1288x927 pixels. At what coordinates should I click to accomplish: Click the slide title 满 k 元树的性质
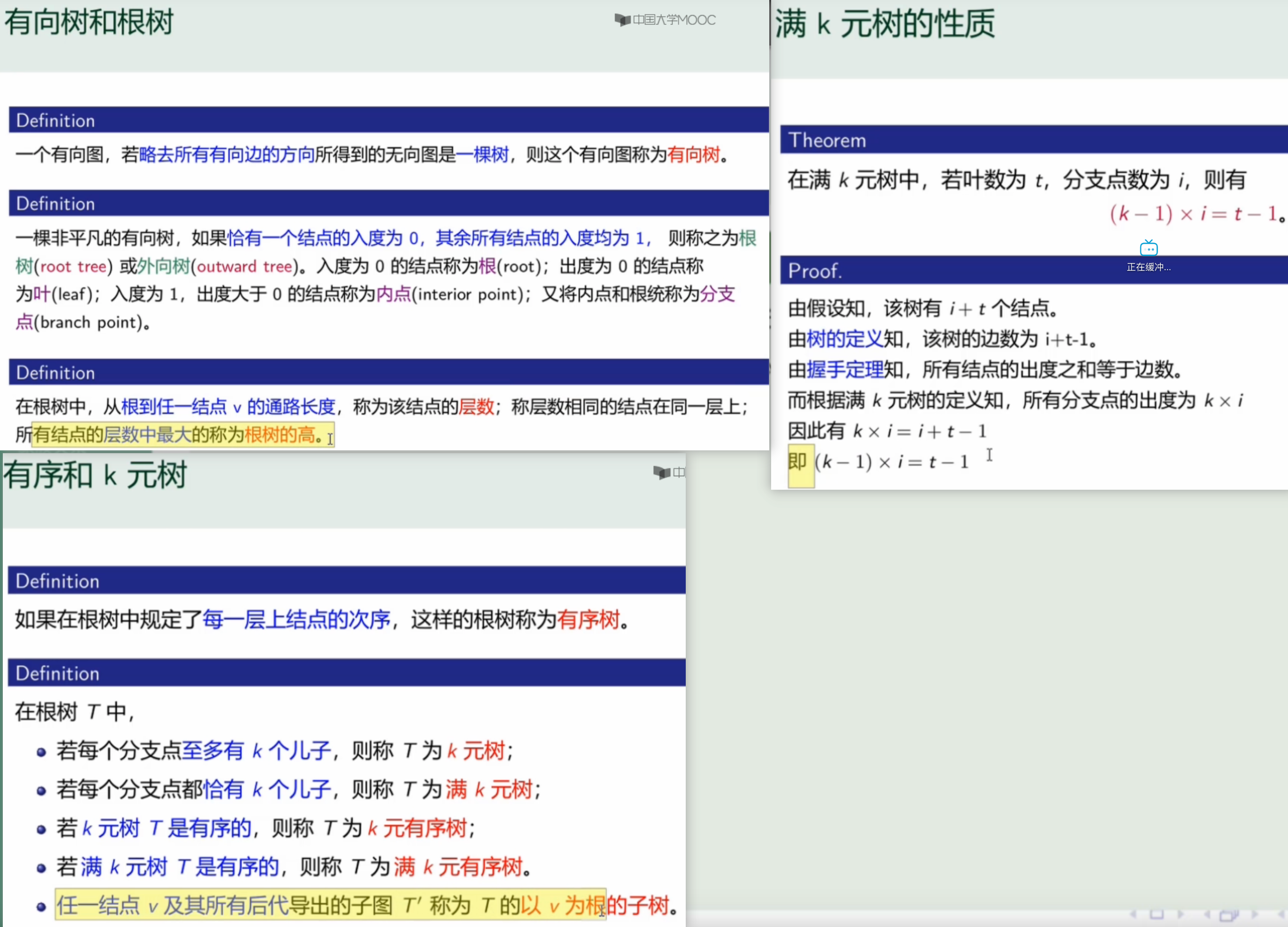click(x=886, y=24)
